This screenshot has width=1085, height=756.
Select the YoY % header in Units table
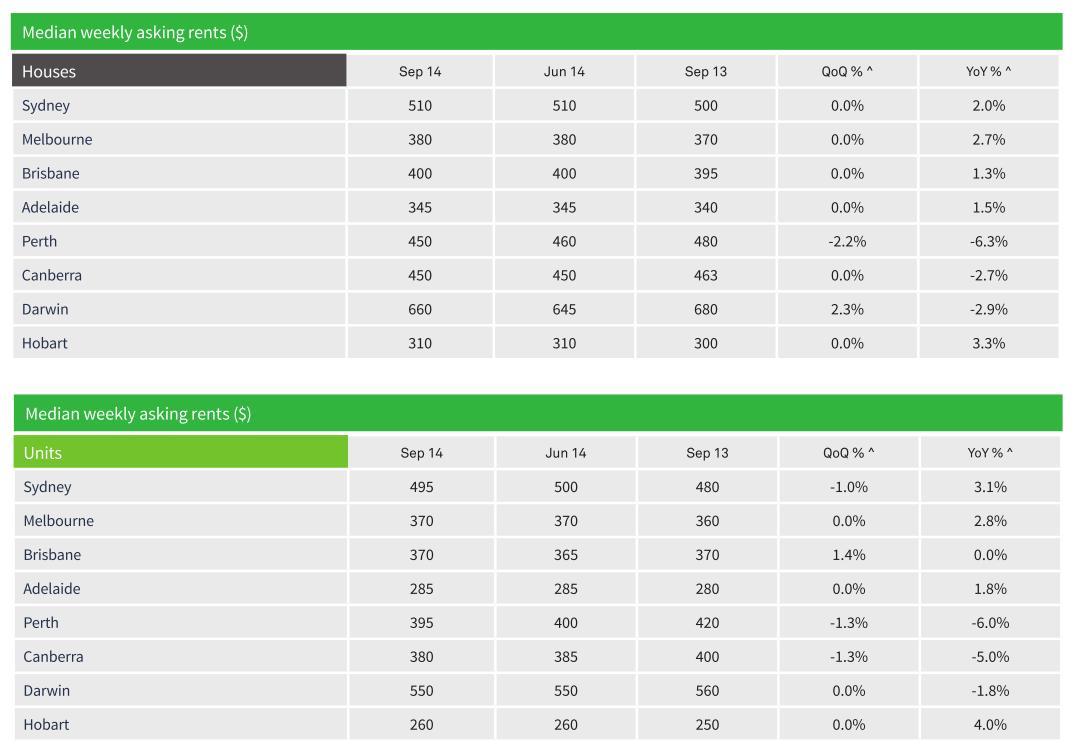[990, 453]
